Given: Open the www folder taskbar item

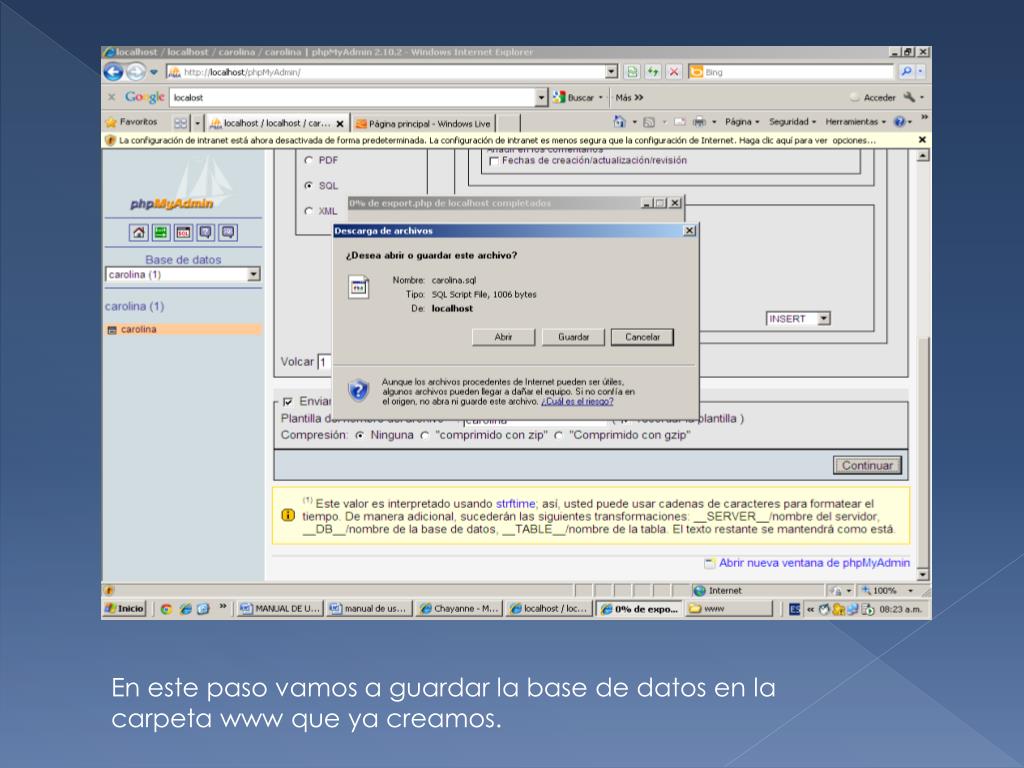Looking at the screenshot, I should (729, 609).
